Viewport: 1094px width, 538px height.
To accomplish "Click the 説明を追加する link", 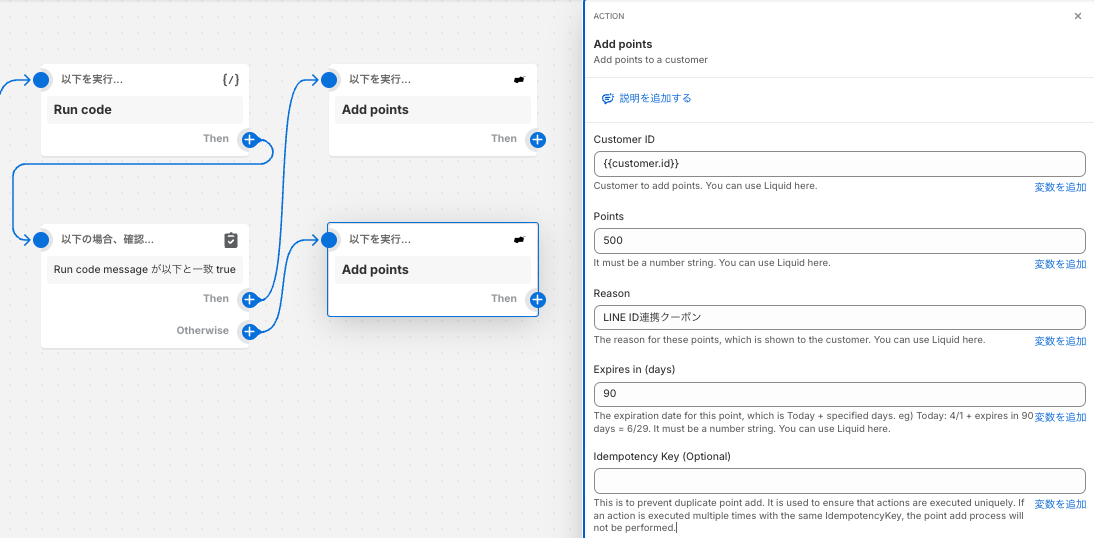I will 647,98.
